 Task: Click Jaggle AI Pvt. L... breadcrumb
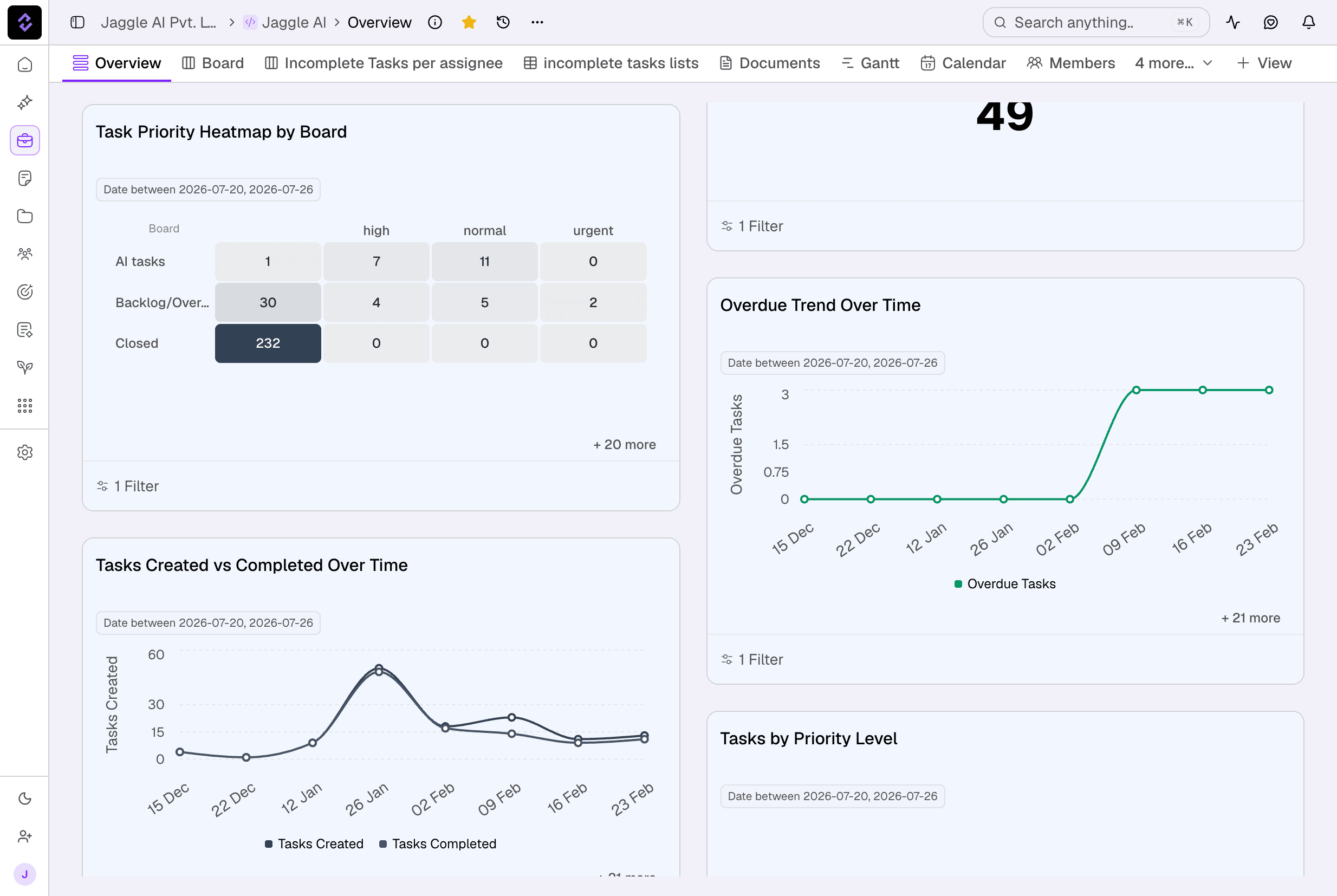[158, 22]
